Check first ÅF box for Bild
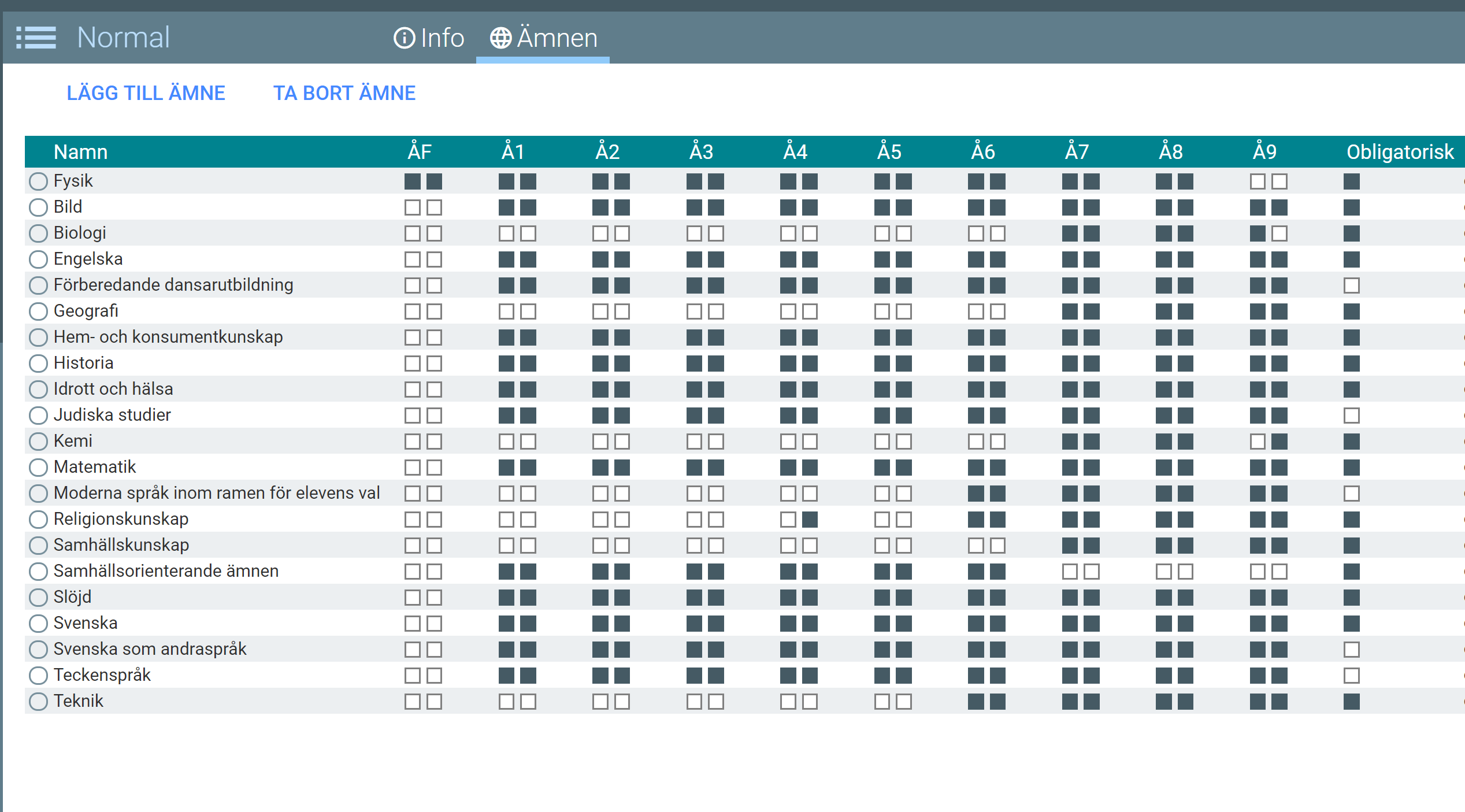Screen dimensions: 1465x812 412,207
